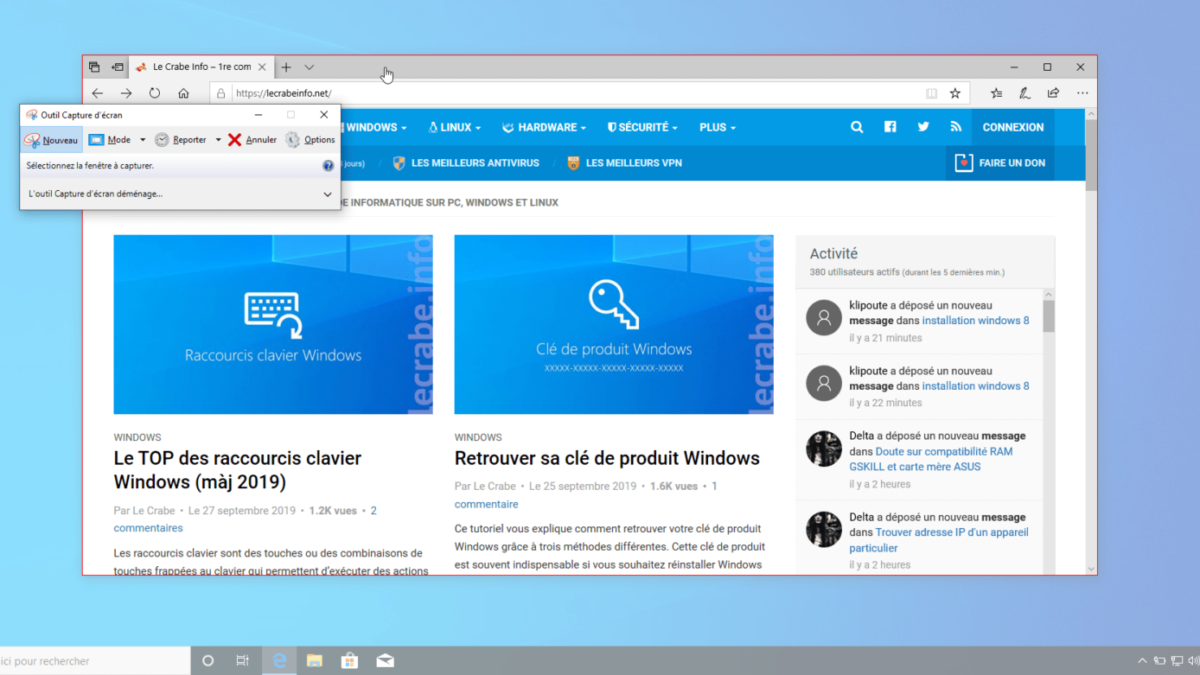Screen dimensions: 1200x675
Task: Add page to favorites with star icon
Action: (x=955, y=93)
